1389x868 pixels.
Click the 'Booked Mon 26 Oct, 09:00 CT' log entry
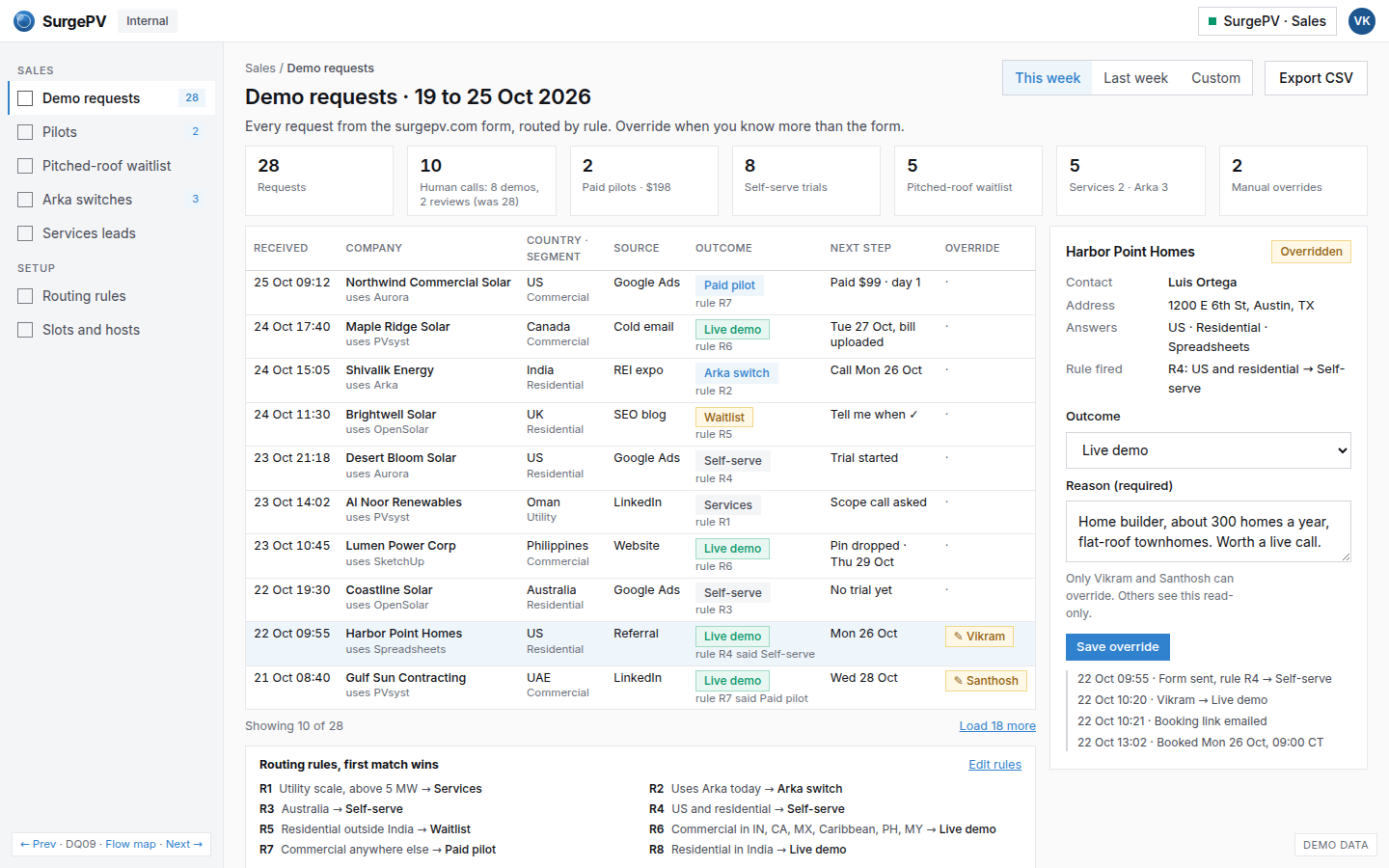[x=1200, y=743]
